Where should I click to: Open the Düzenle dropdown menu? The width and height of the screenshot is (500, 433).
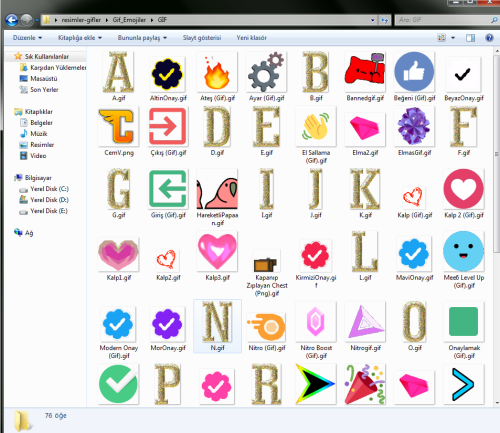(x=27, y=38)
